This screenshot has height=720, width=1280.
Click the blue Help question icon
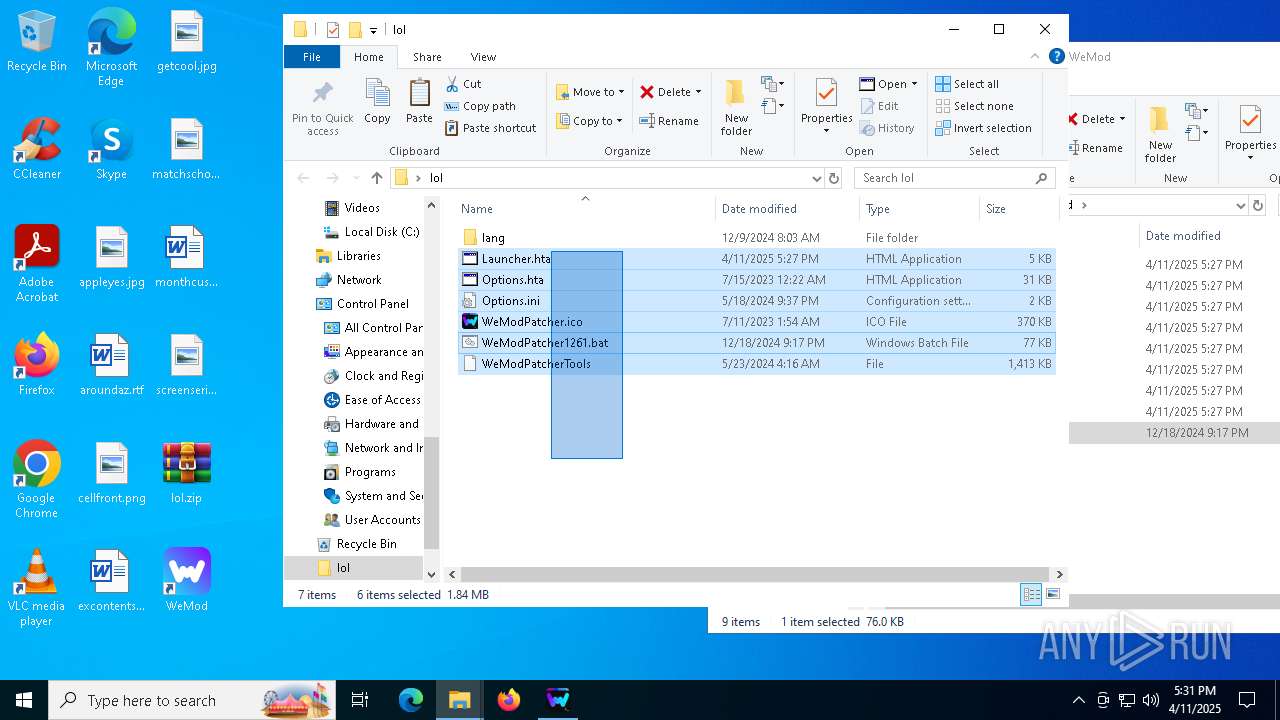tap(1056, 57)
